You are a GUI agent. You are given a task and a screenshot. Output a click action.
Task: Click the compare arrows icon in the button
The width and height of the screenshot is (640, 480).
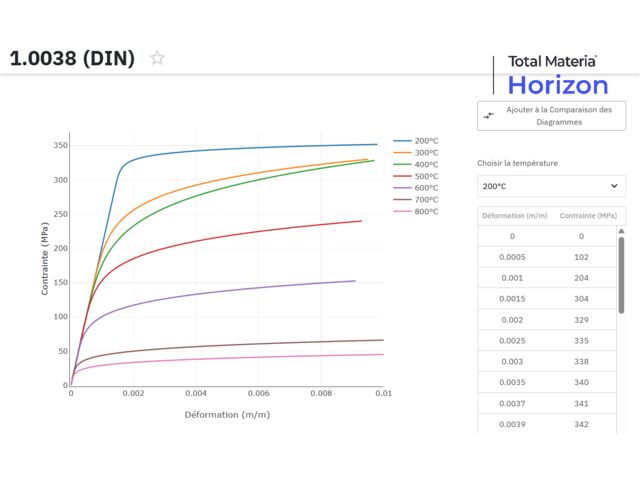(x=489, y=116)
